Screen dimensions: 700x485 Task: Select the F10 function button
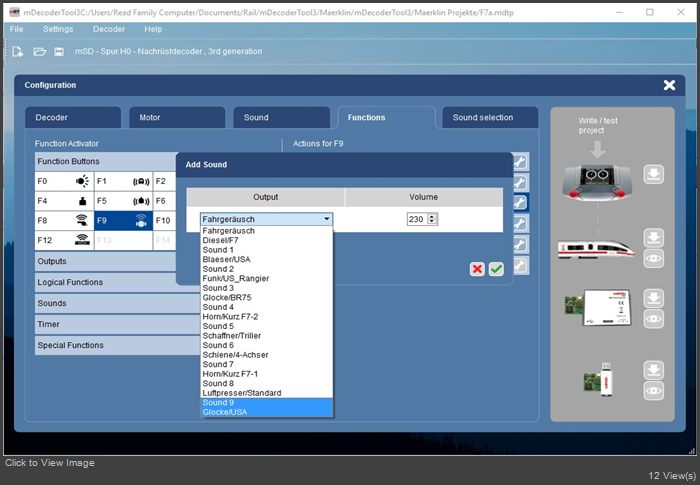164,221
